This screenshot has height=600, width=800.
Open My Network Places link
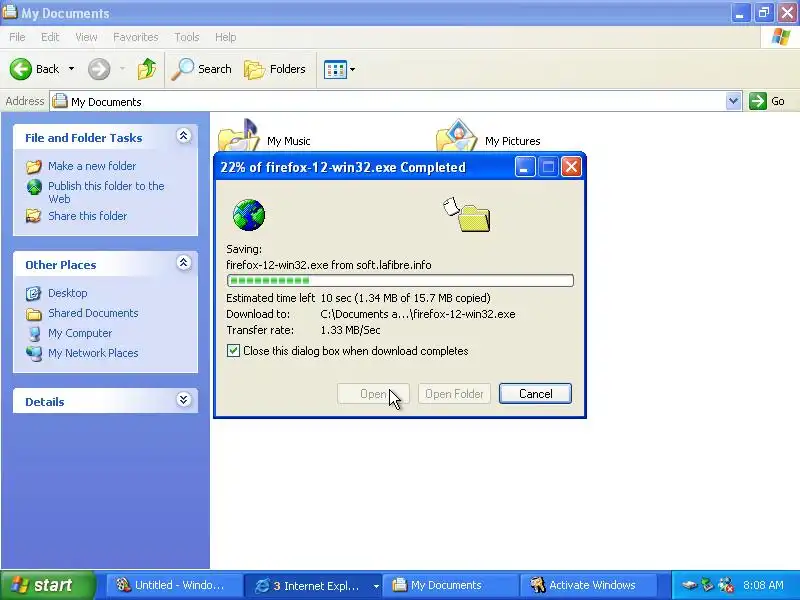[x=93, y=353]
